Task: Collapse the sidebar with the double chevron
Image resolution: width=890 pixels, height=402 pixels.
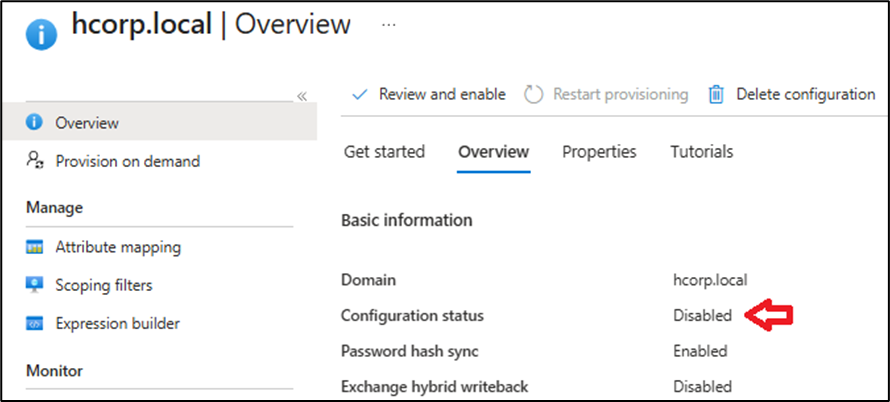Action: click(x=302, y=96)
